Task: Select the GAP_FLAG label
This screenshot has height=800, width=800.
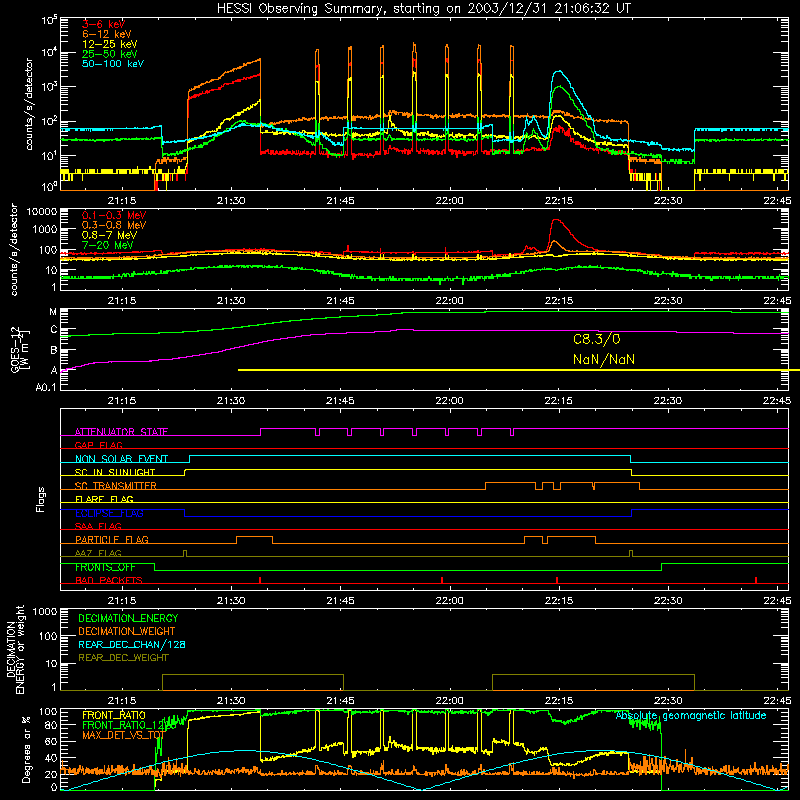Action: (98, 445)
